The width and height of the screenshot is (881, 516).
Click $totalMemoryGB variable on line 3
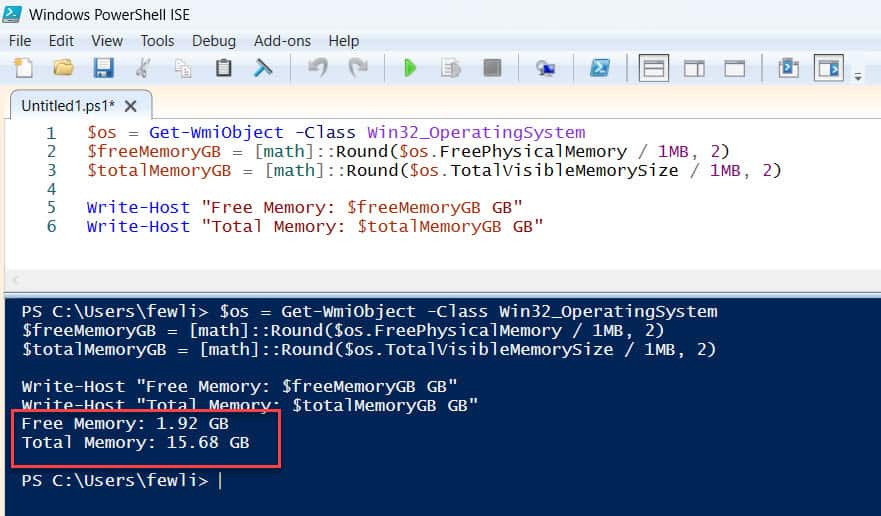[x=159, y=170]
